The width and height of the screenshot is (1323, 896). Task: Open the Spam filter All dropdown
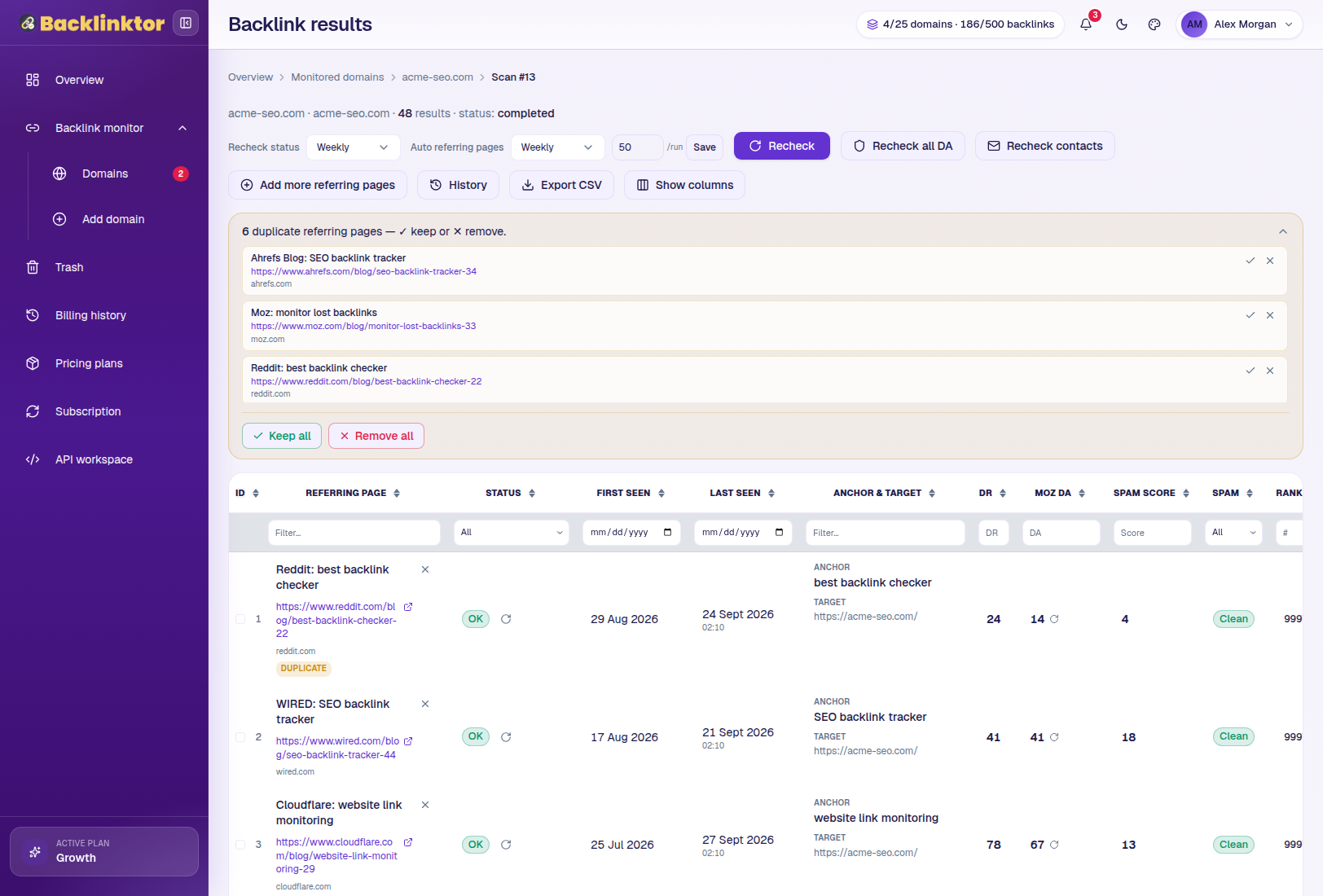(x=1233, y=533)
